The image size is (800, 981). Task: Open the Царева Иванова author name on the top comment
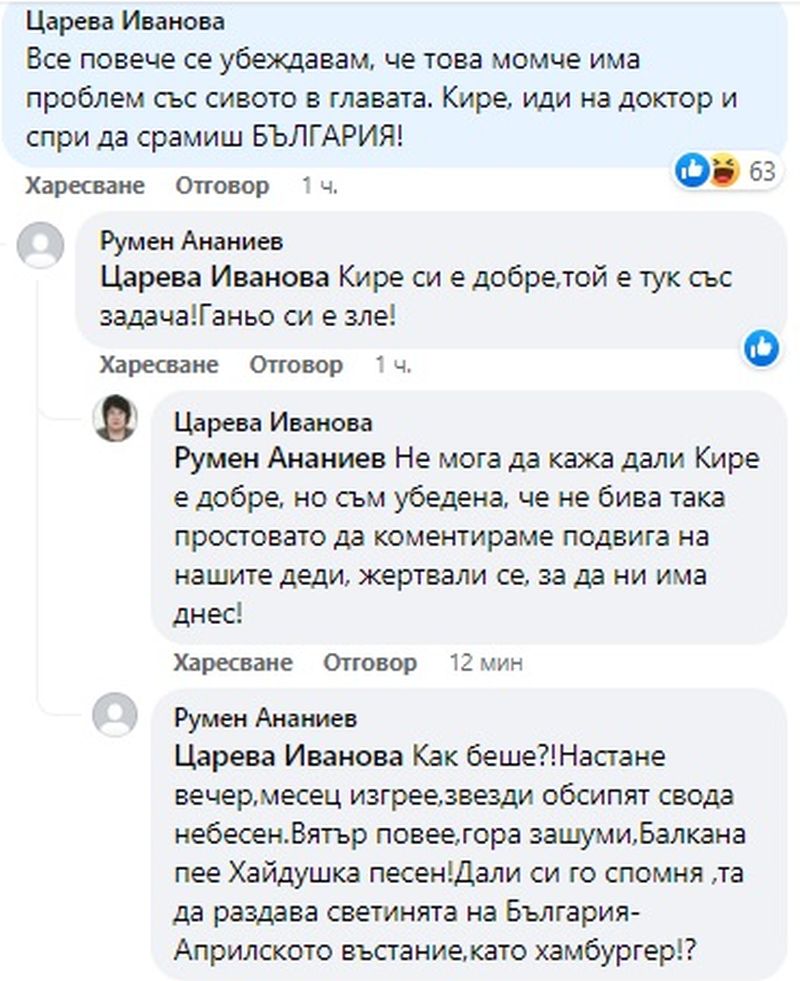click(x=125, y=22)
